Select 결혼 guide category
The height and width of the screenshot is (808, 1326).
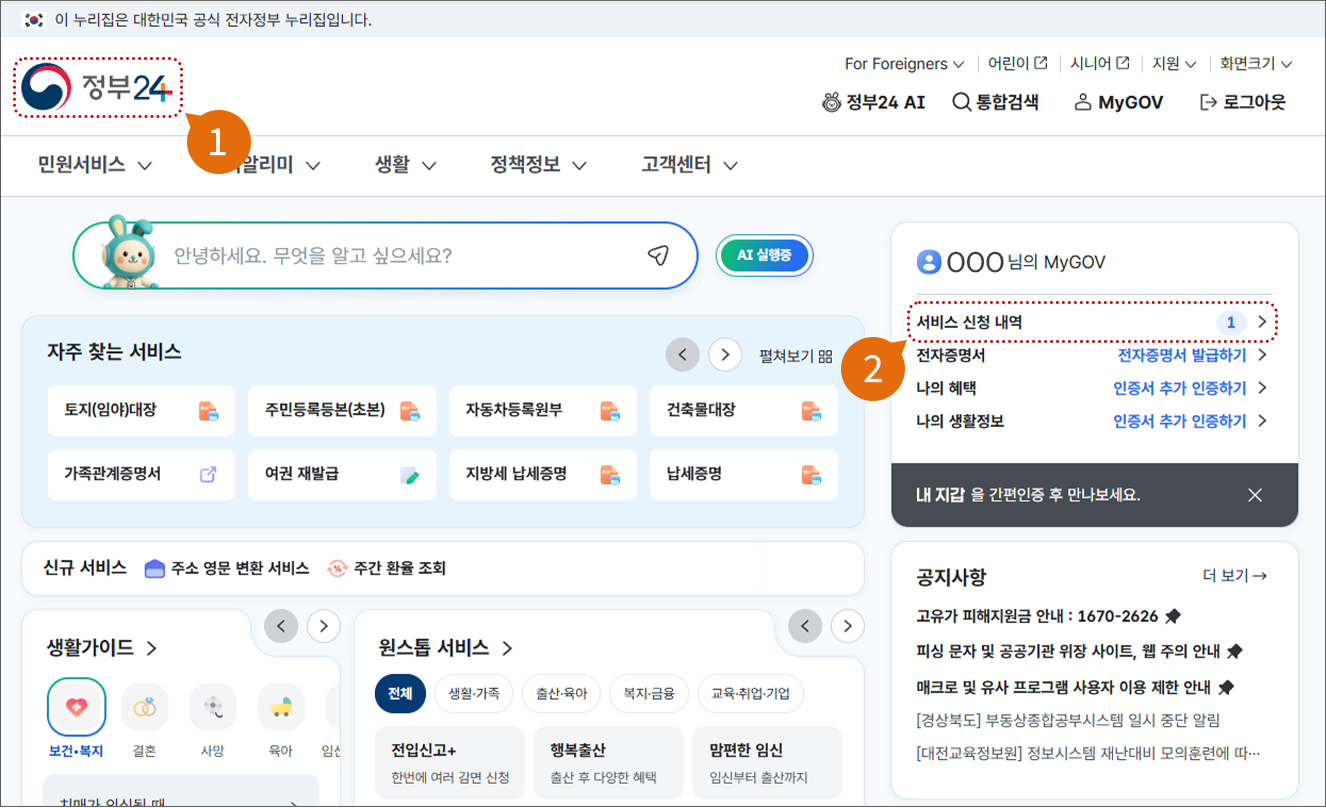[x=144, y=720]
